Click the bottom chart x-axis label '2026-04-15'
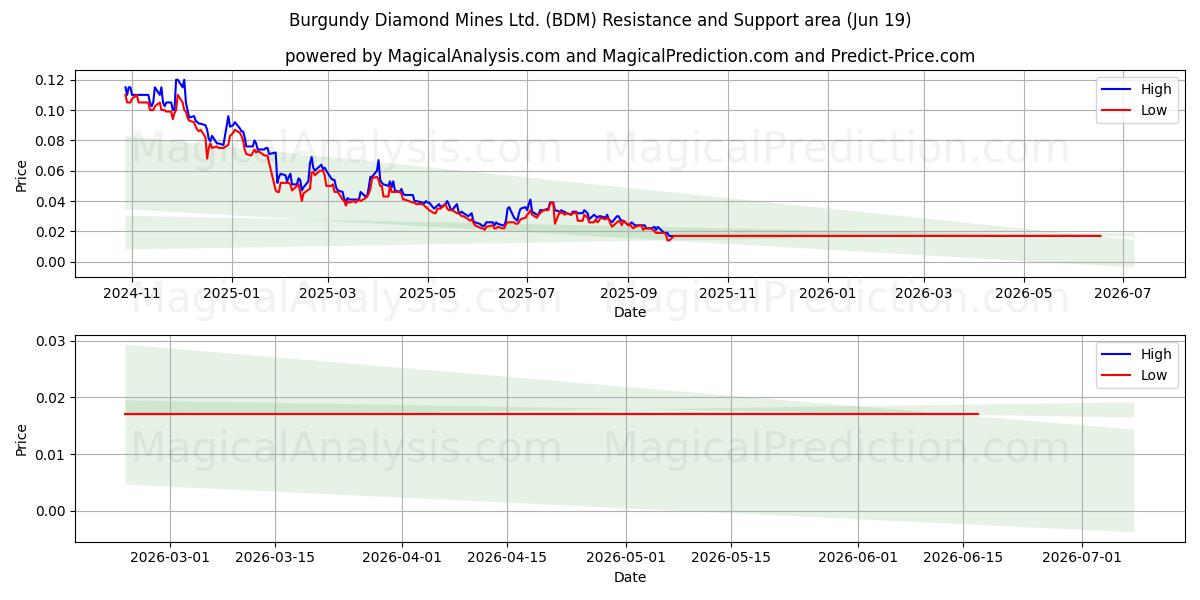Image resolution: width=1200 pixels, height=600 pixels. (x=507, y=560)
